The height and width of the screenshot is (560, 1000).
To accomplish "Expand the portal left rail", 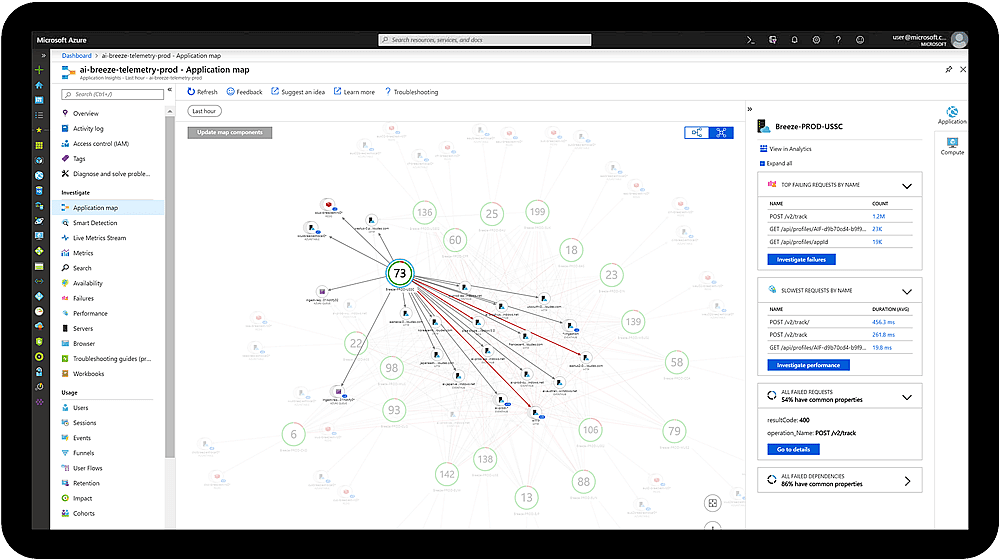I will coord(43,55).
